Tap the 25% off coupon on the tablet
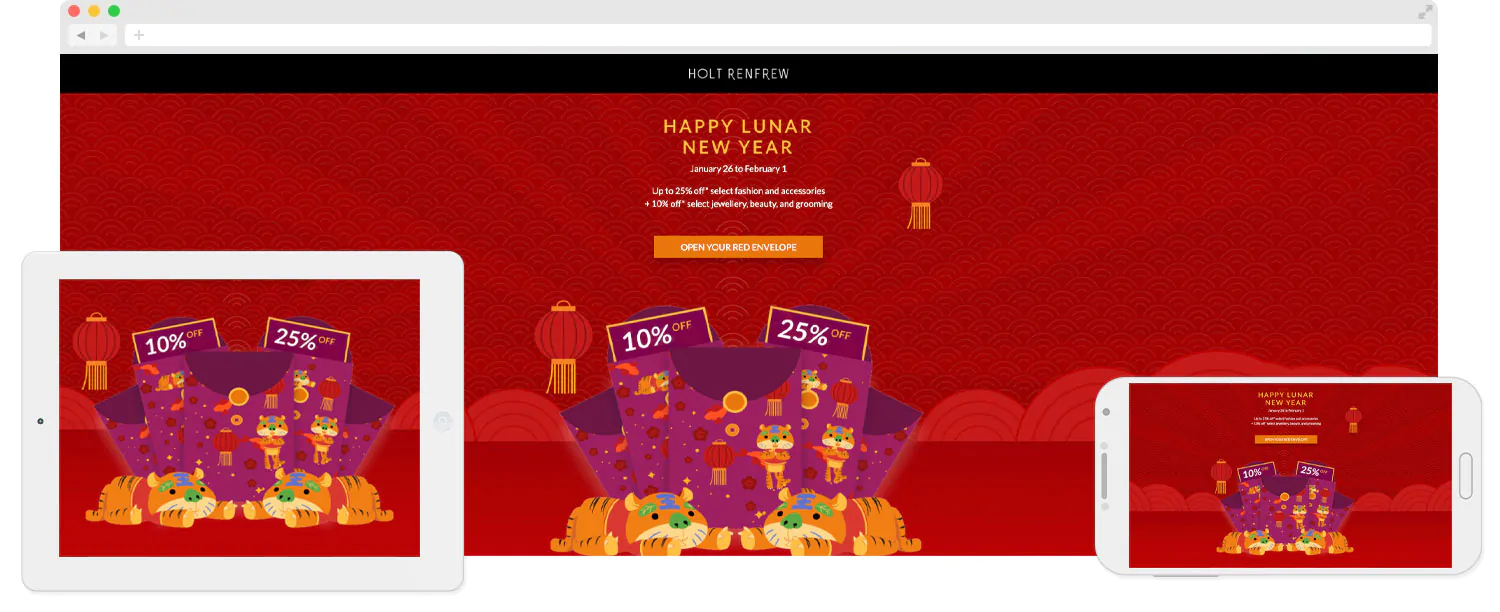 [307, 339]
